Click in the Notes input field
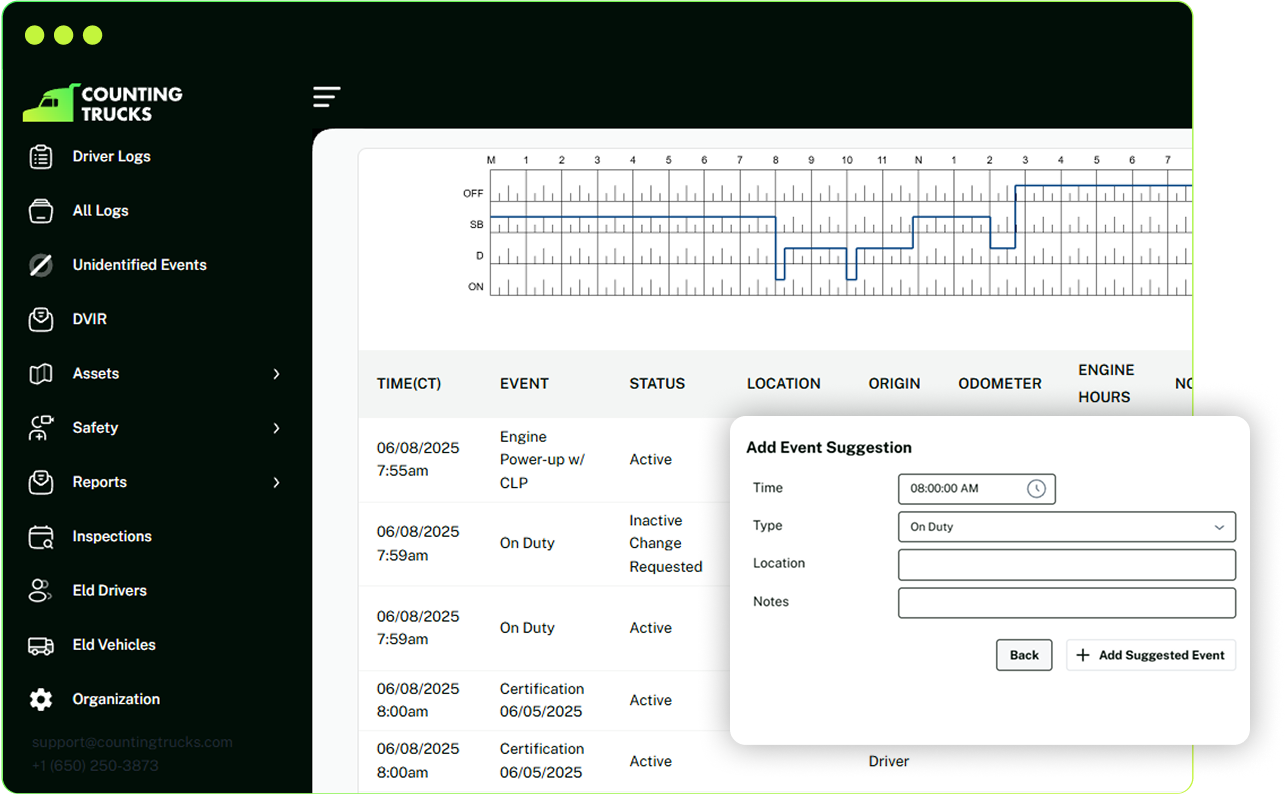The height and width of the screenshot is (794, 1285). pos(1066,603)
